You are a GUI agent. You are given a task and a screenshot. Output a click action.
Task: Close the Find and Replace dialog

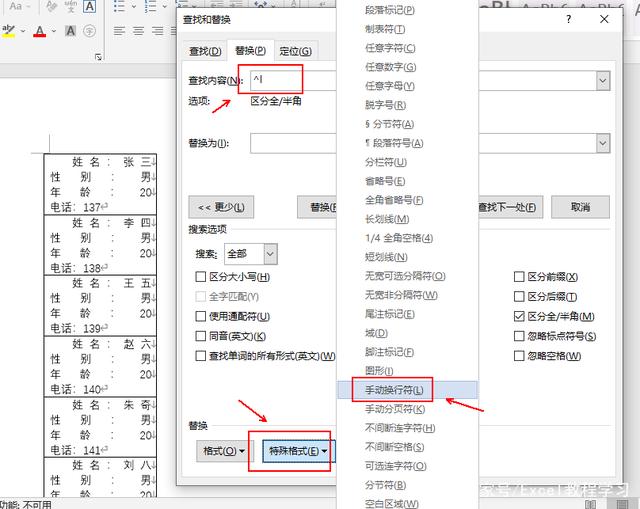(x=604, y=19)
